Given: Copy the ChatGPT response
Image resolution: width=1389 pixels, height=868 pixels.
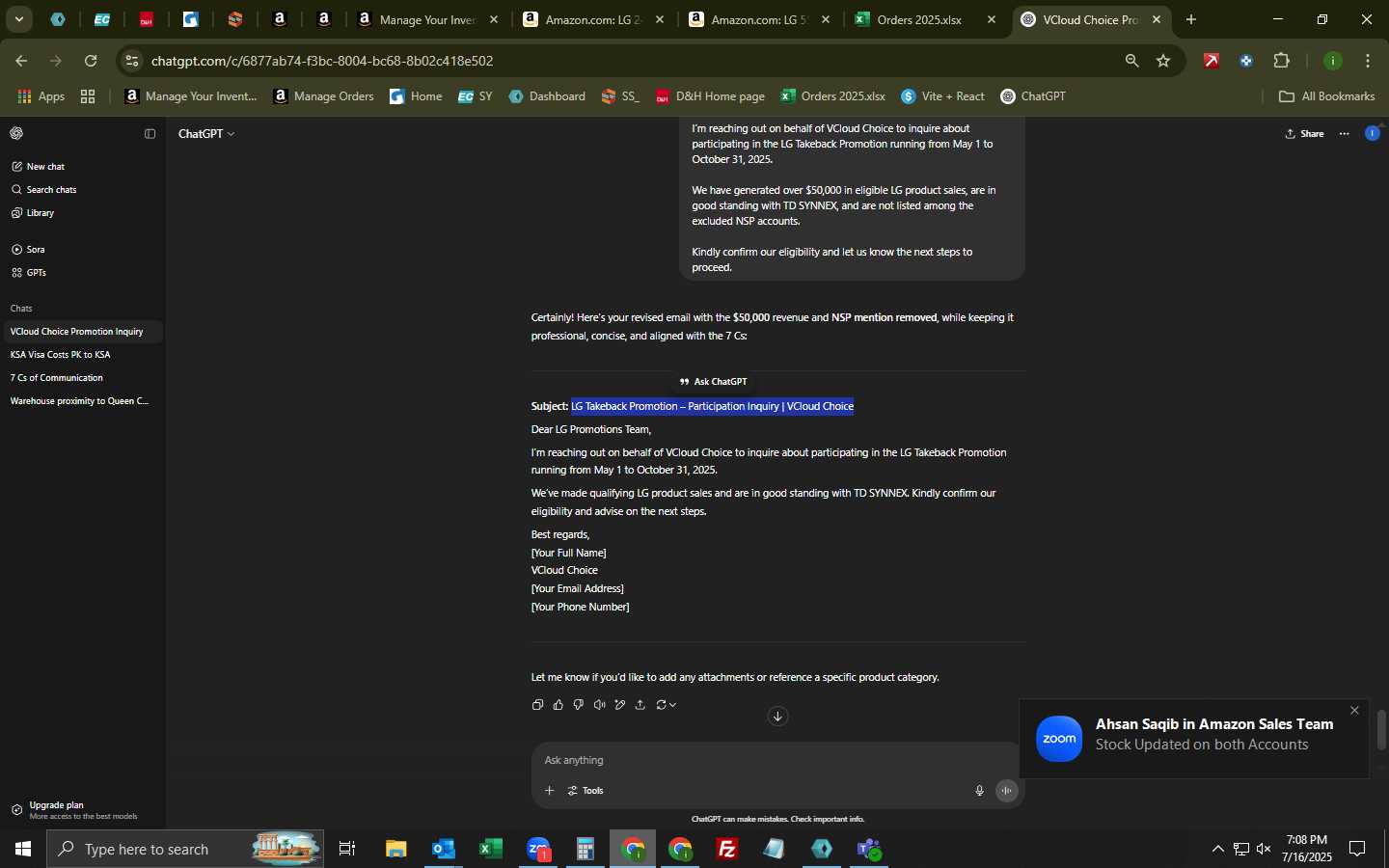Looking at the screenshot, I should point(537,705).
